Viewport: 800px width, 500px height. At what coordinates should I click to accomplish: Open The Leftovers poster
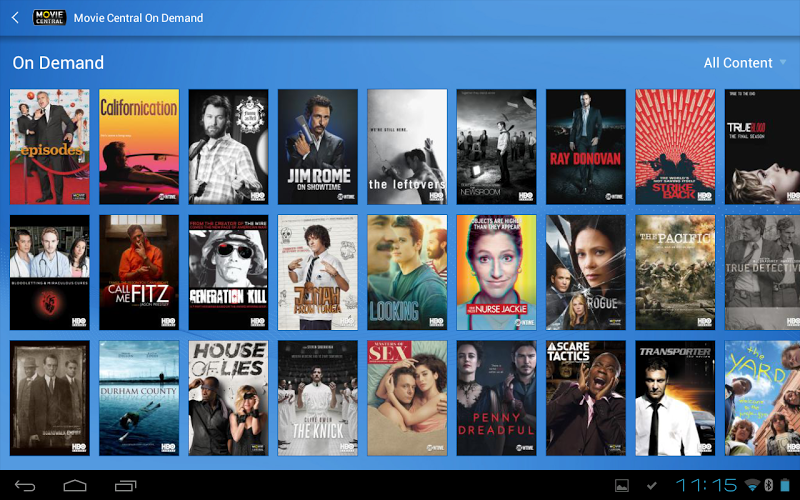(x=407, y=147)
